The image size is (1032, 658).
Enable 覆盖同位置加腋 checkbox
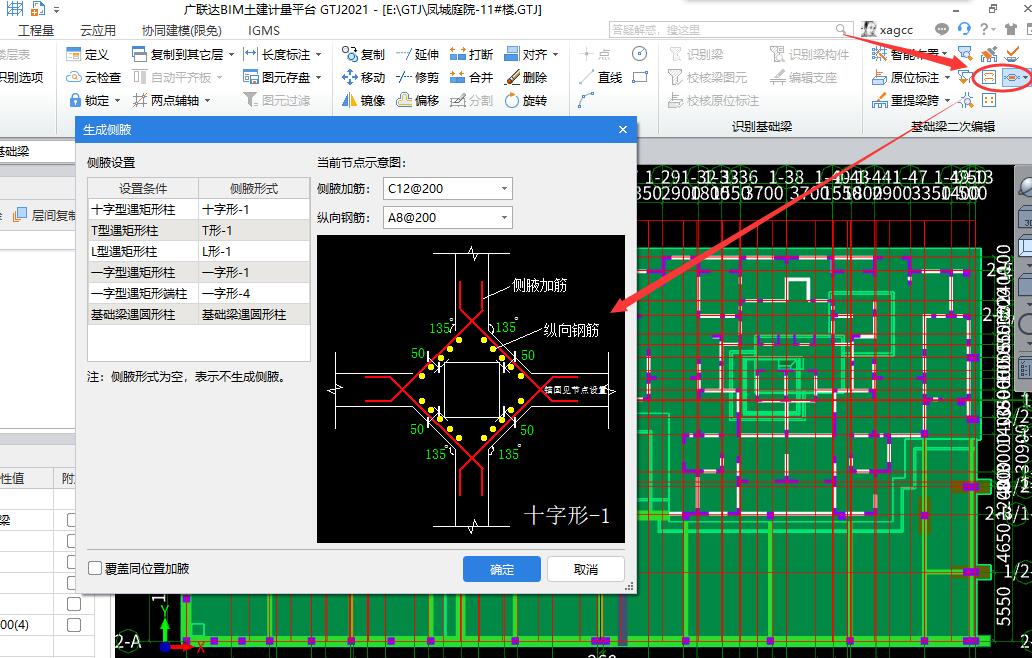pyautogui.click(x=95, y=569)
